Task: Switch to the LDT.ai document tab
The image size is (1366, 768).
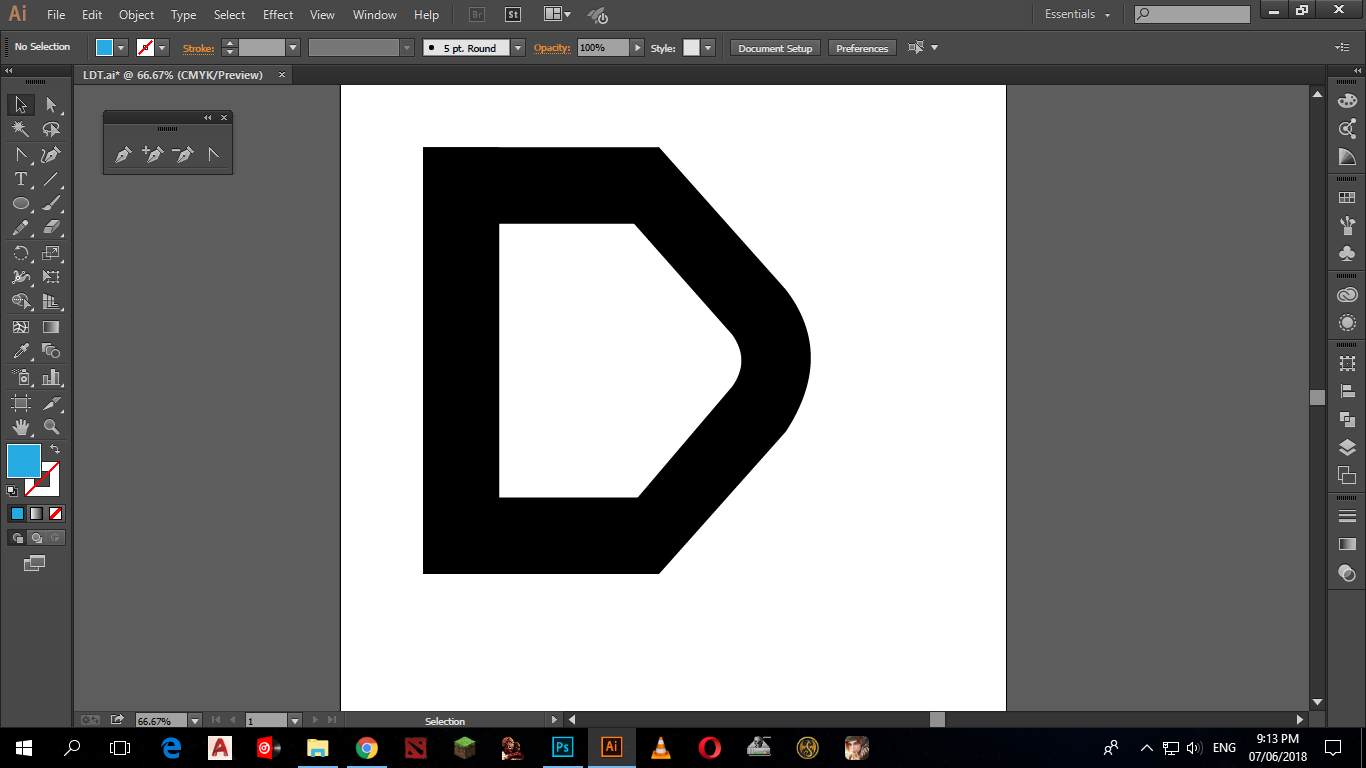Action: click(173, 75)
